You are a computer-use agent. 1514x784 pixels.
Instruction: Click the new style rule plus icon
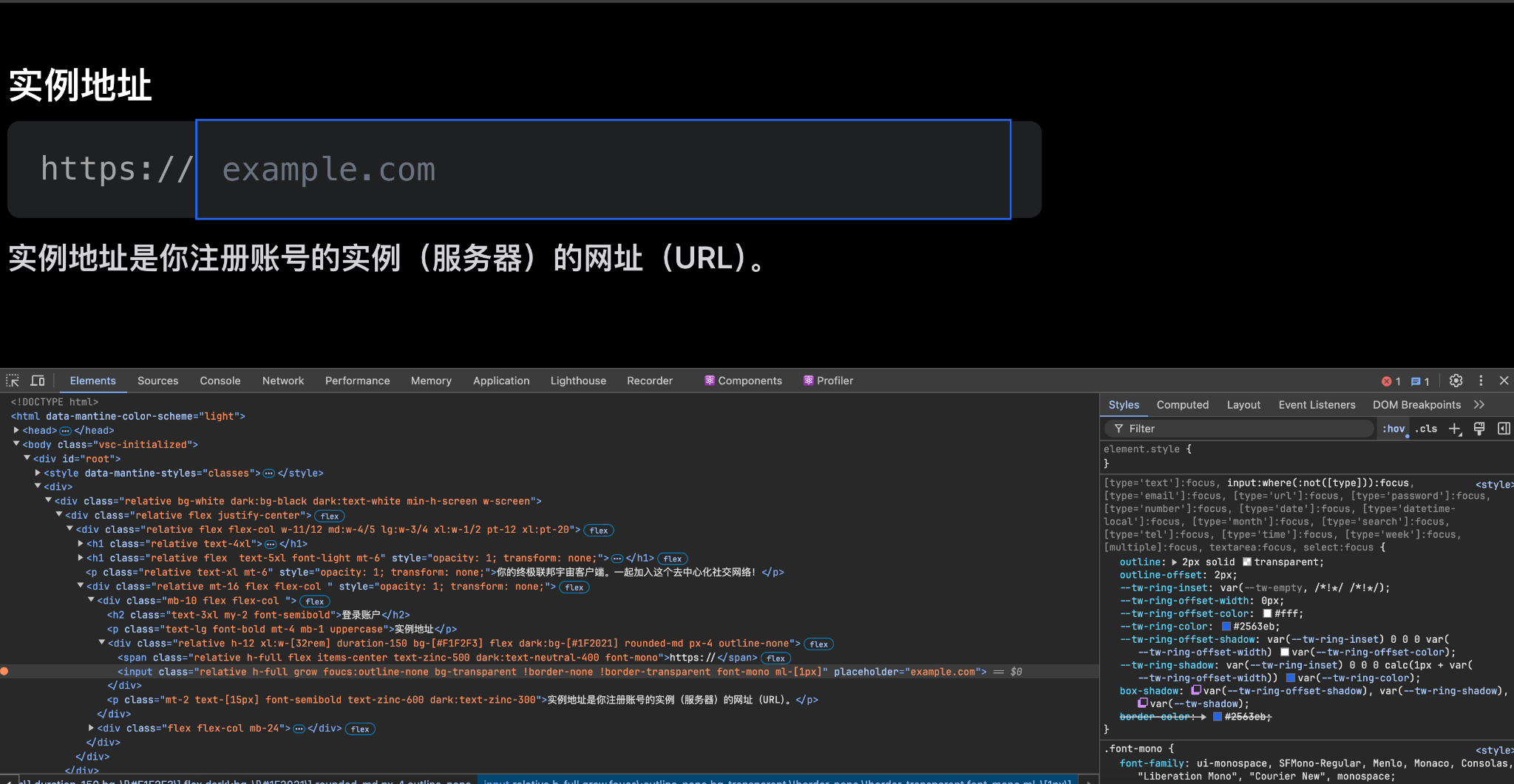[x=1455, y=429]
